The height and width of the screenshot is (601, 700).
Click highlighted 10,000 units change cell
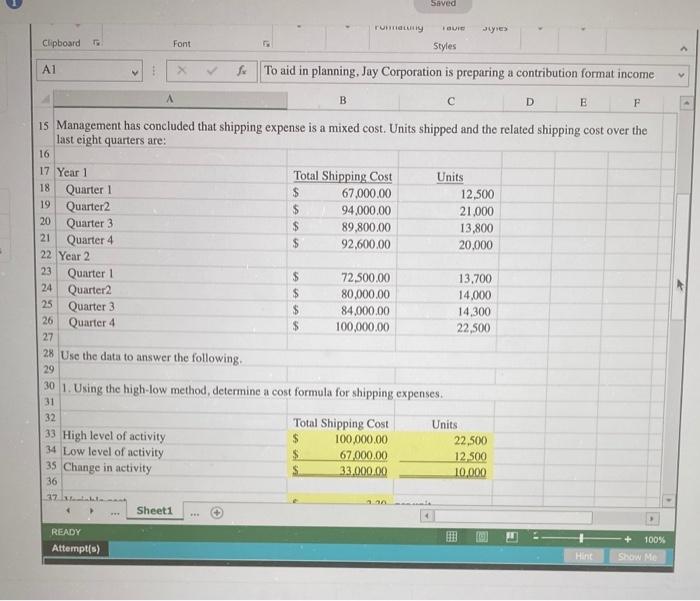click(x=444, y=472)
